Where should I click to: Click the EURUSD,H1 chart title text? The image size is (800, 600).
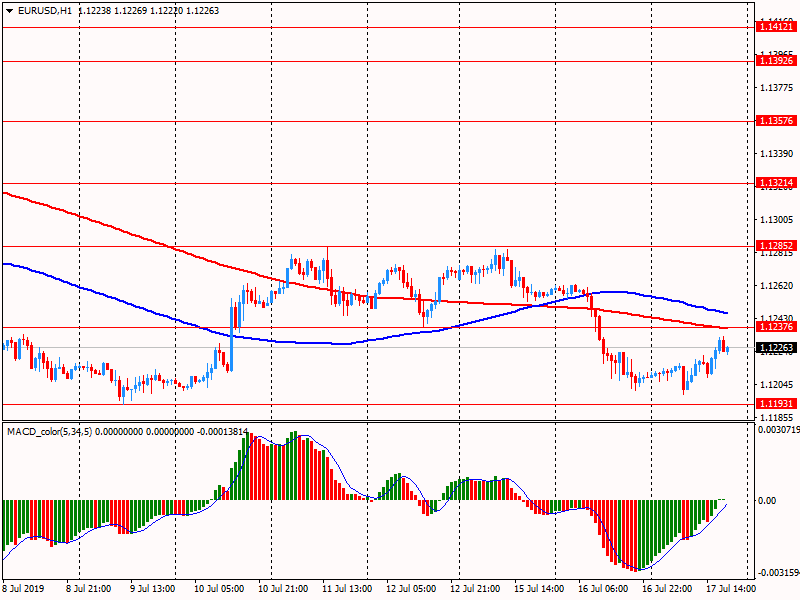(x=45, y=11)
